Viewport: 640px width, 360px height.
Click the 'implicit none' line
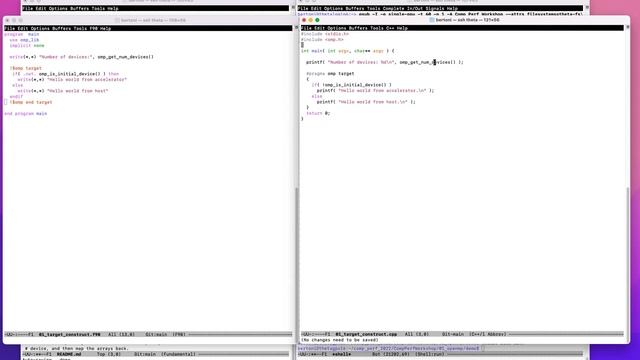tap(27, 46)
